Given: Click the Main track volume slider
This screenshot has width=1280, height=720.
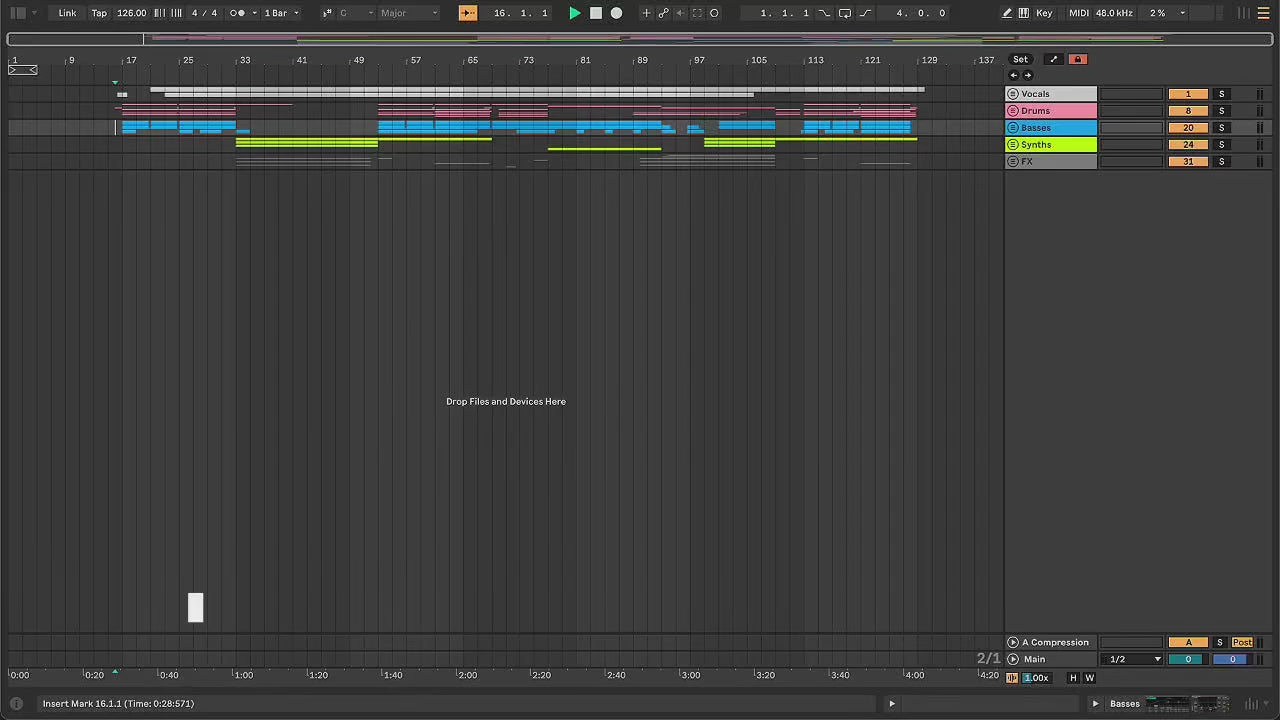Looking at the screenshot, I should click(x=1188, y=659).
